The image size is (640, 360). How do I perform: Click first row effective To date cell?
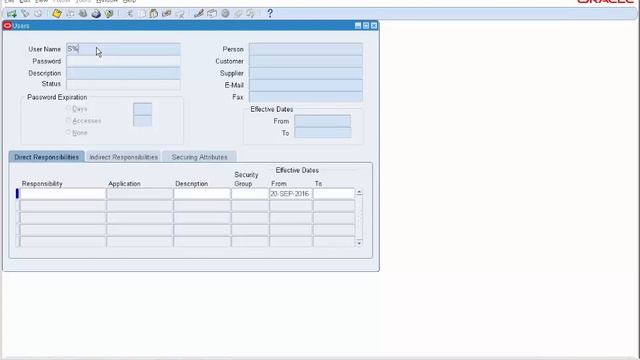(x=334, y=193)
